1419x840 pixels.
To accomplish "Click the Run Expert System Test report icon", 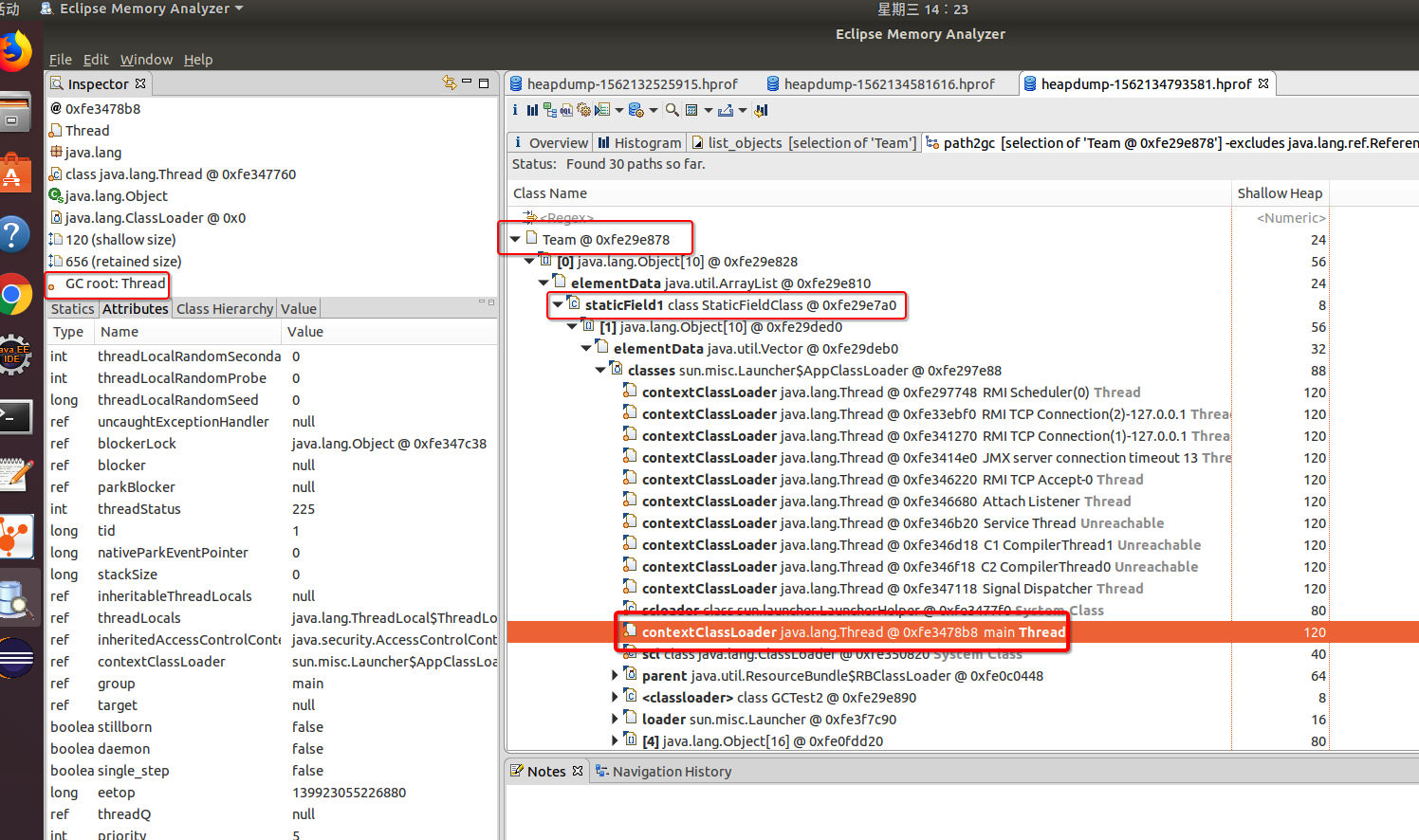I will (x=602, y=110).
